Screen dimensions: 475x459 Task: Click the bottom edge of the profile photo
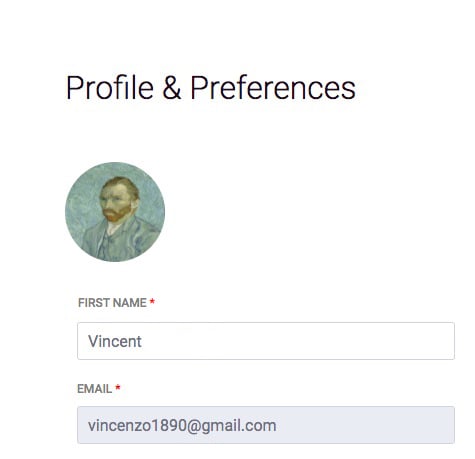click(x=115, y=260)
